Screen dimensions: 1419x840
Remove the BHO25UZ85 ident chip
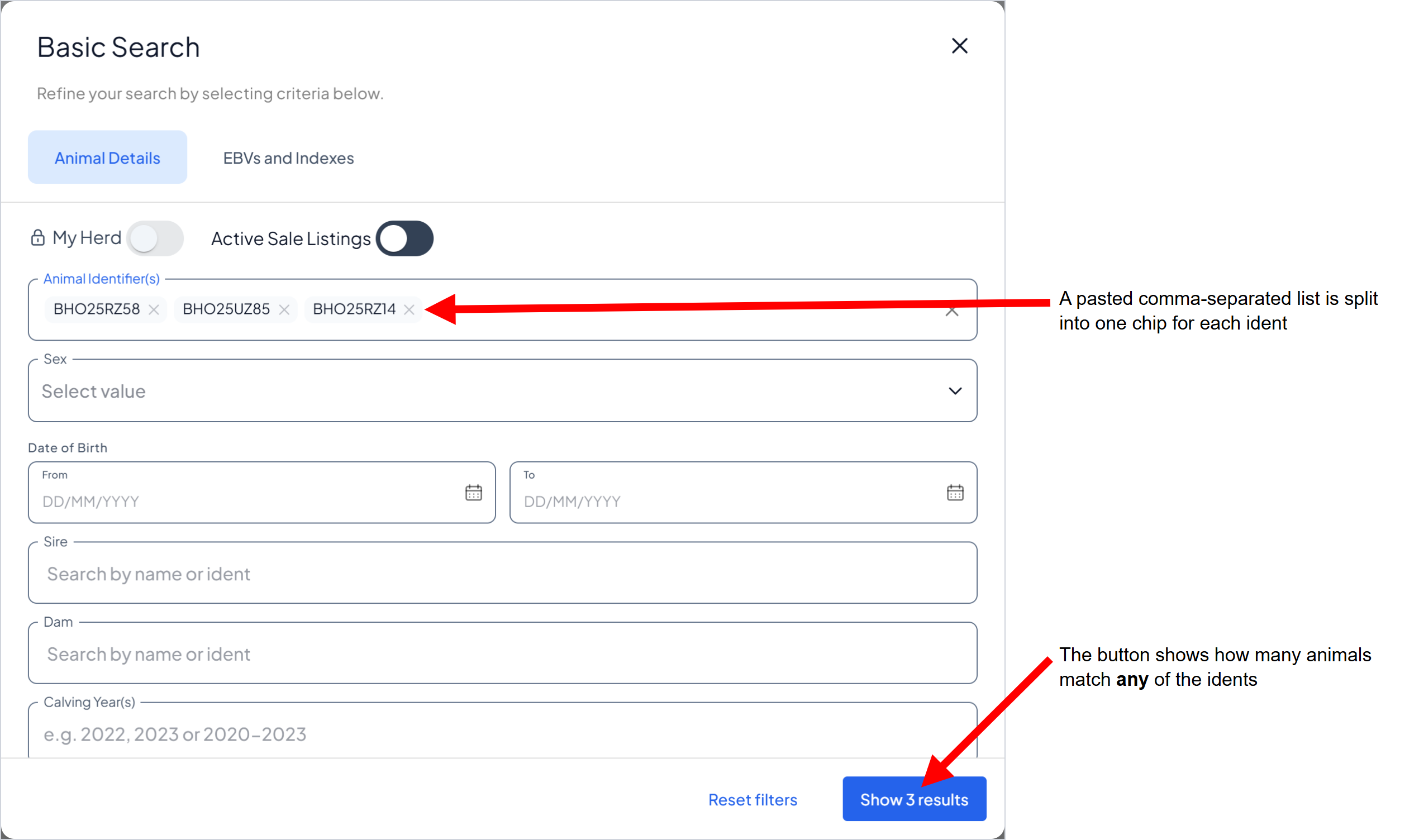284,309
